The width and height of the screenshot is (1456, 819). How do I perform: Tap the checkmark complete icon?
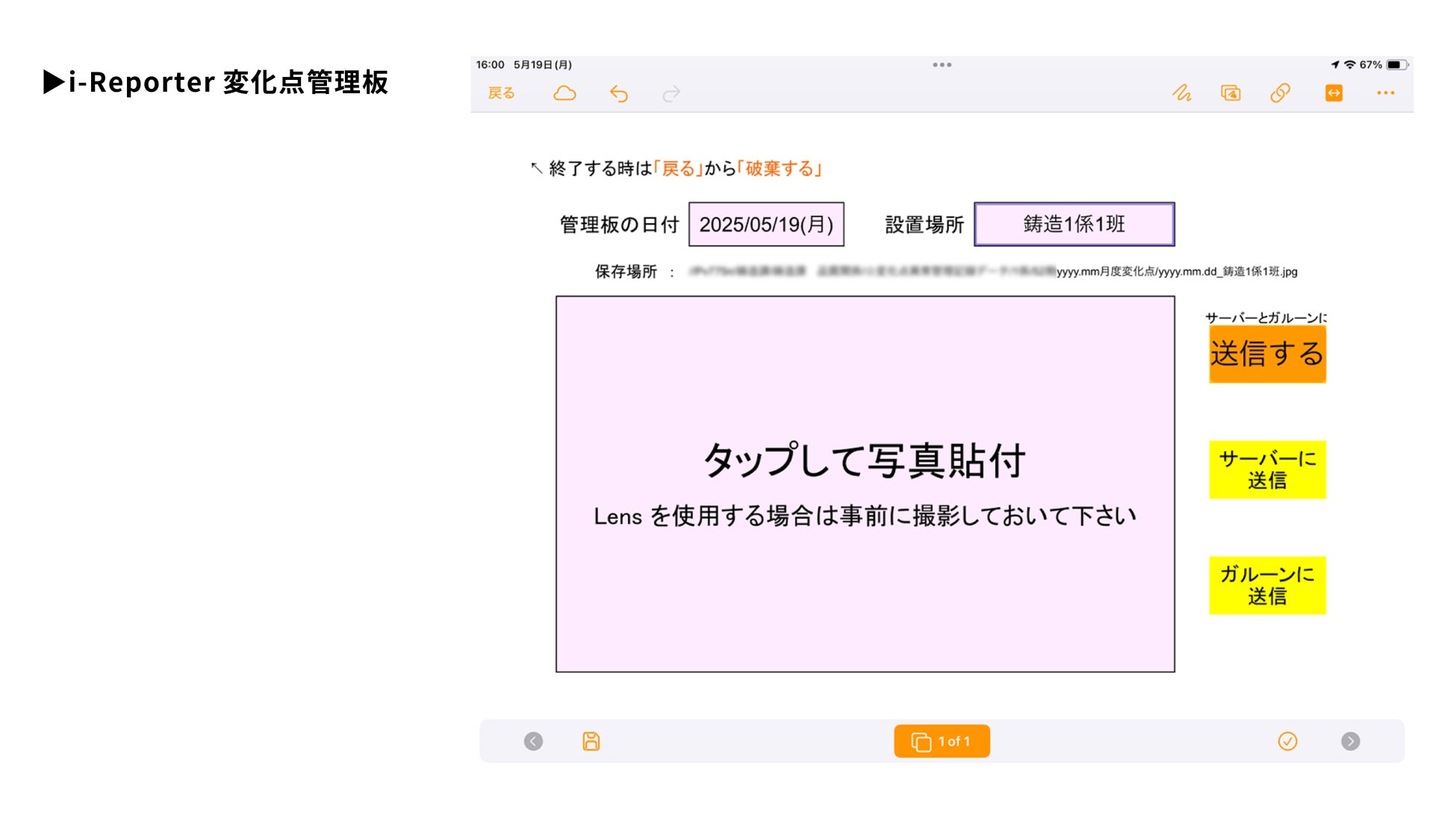1287,741
